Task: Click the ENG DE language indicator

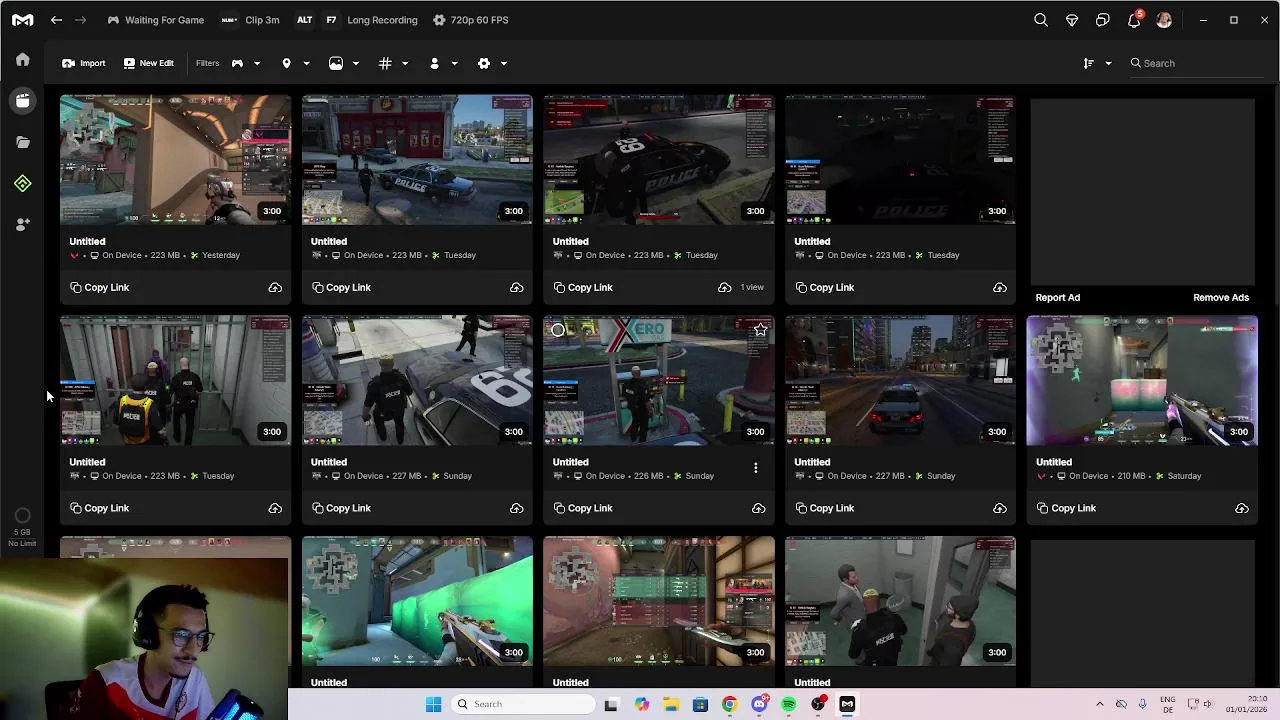Action: (1168, 704)
